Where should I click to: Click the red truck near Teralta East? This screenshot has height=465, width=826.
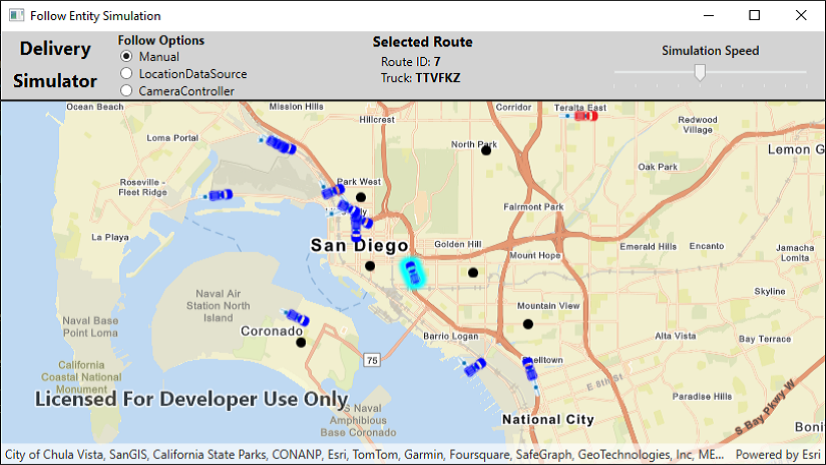585,116
